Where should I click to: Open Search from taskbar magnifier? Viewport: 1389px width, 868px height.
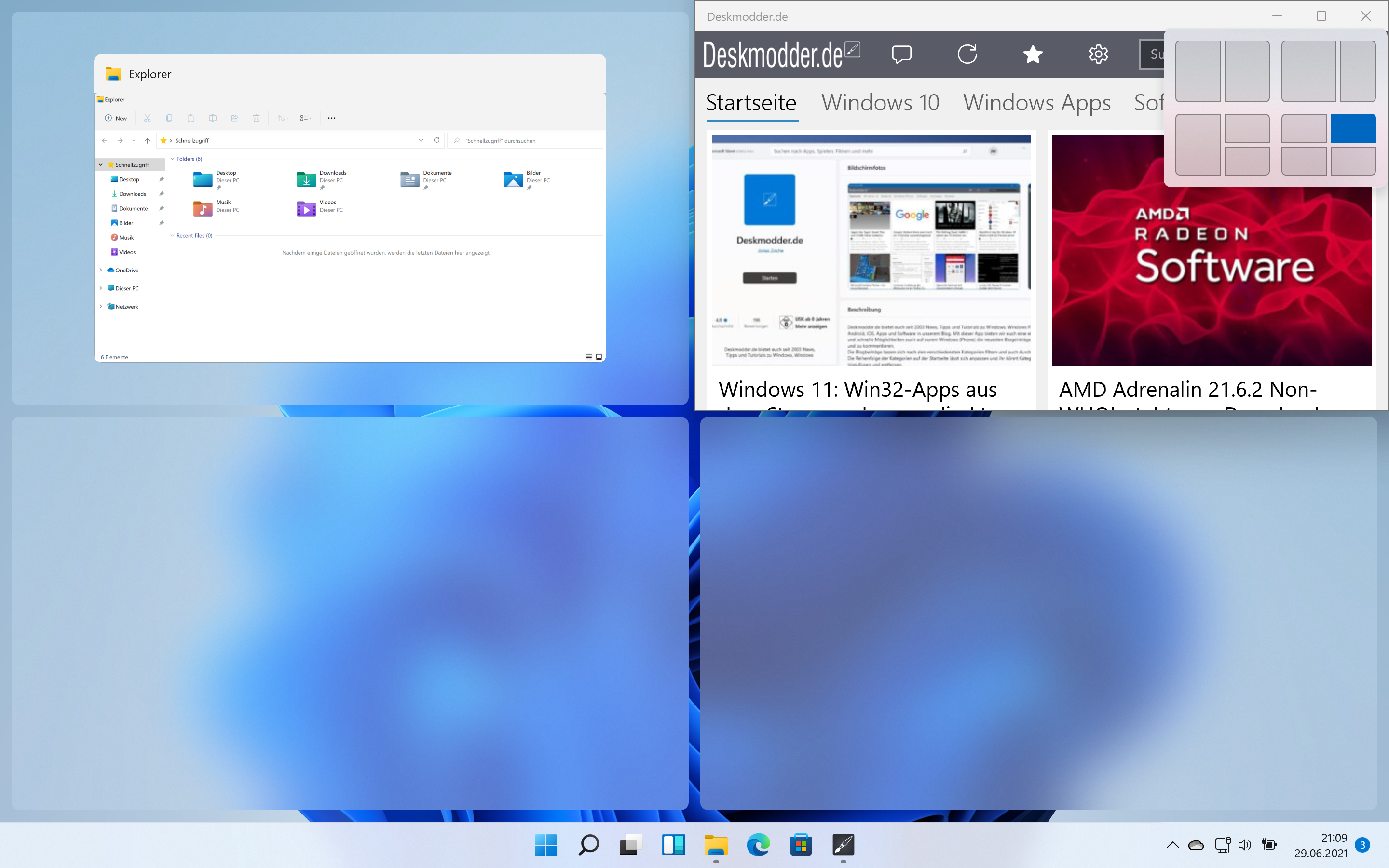(588, 845)
